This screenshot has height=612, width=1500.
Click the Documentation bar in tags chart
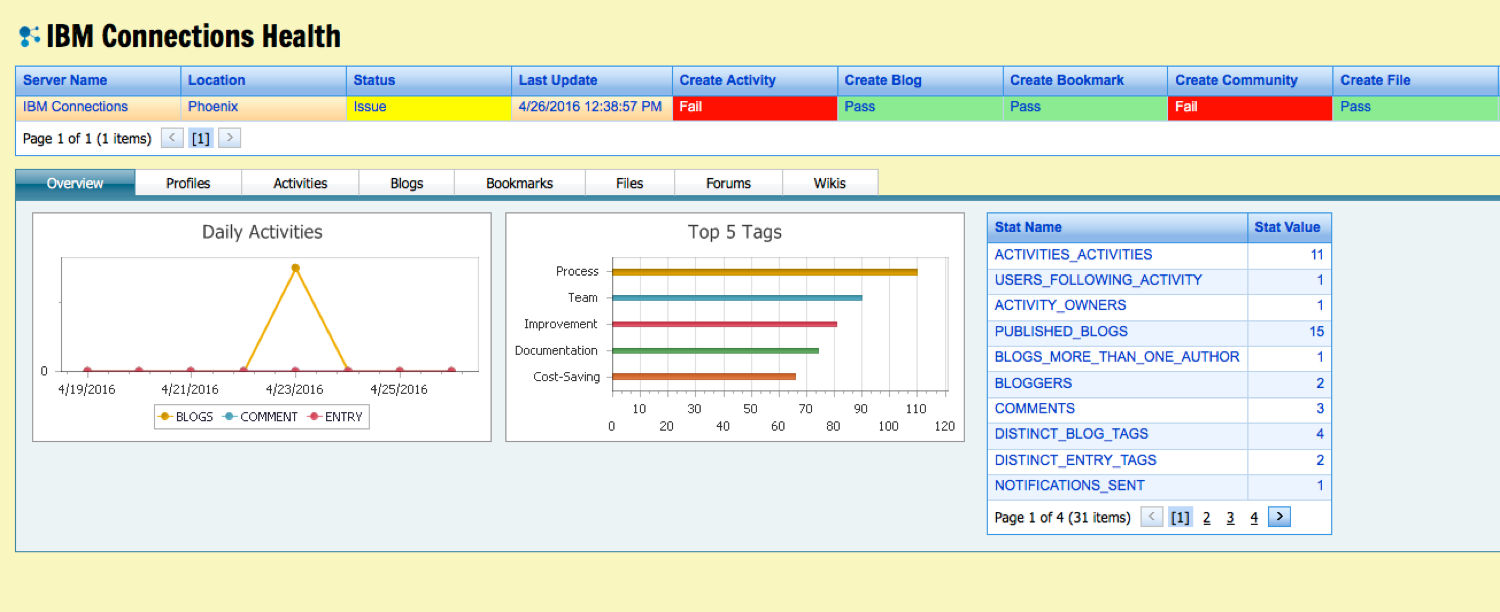pos(715,350)
